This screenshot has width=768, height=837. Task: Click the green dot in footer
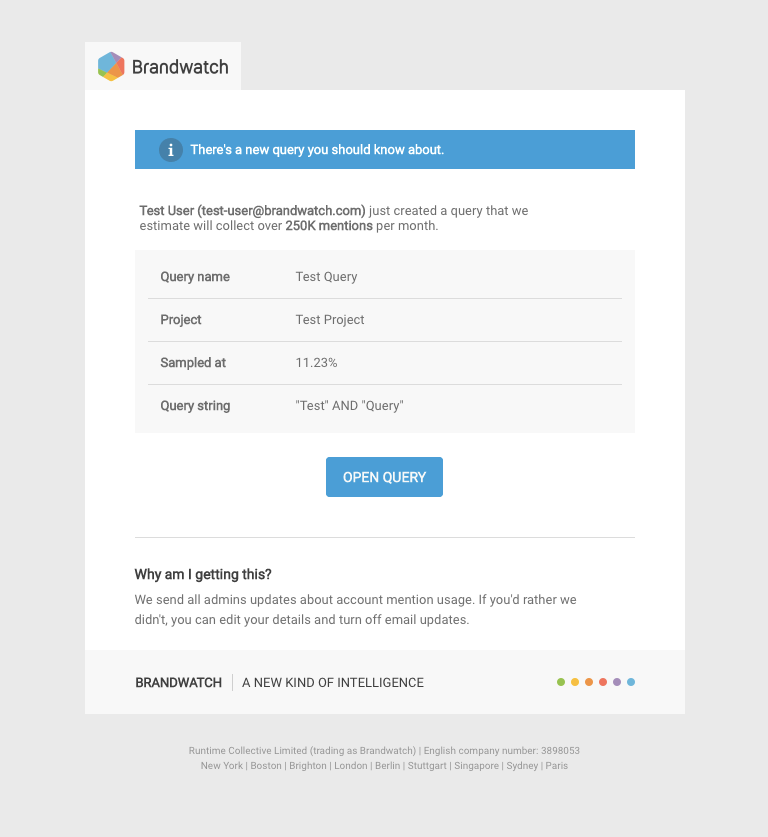561,682
